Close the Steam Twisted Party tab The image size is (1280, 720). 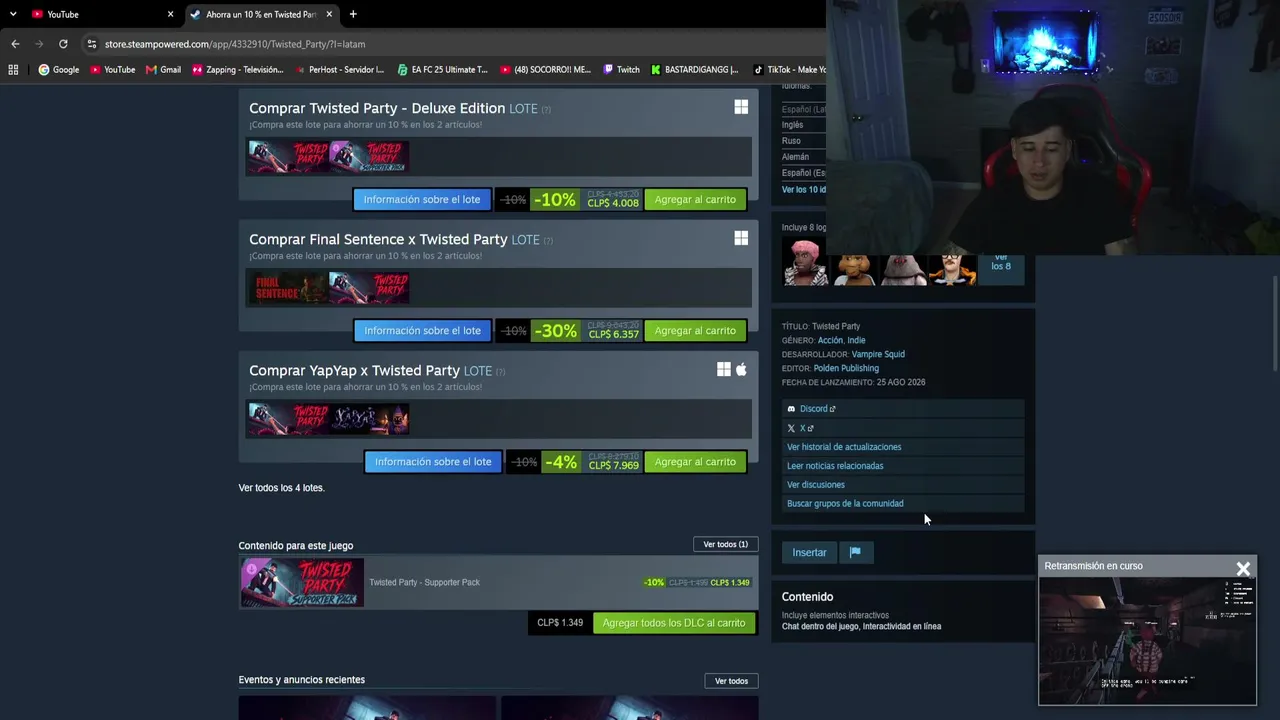pyautogui.click(x=329, y=14)
